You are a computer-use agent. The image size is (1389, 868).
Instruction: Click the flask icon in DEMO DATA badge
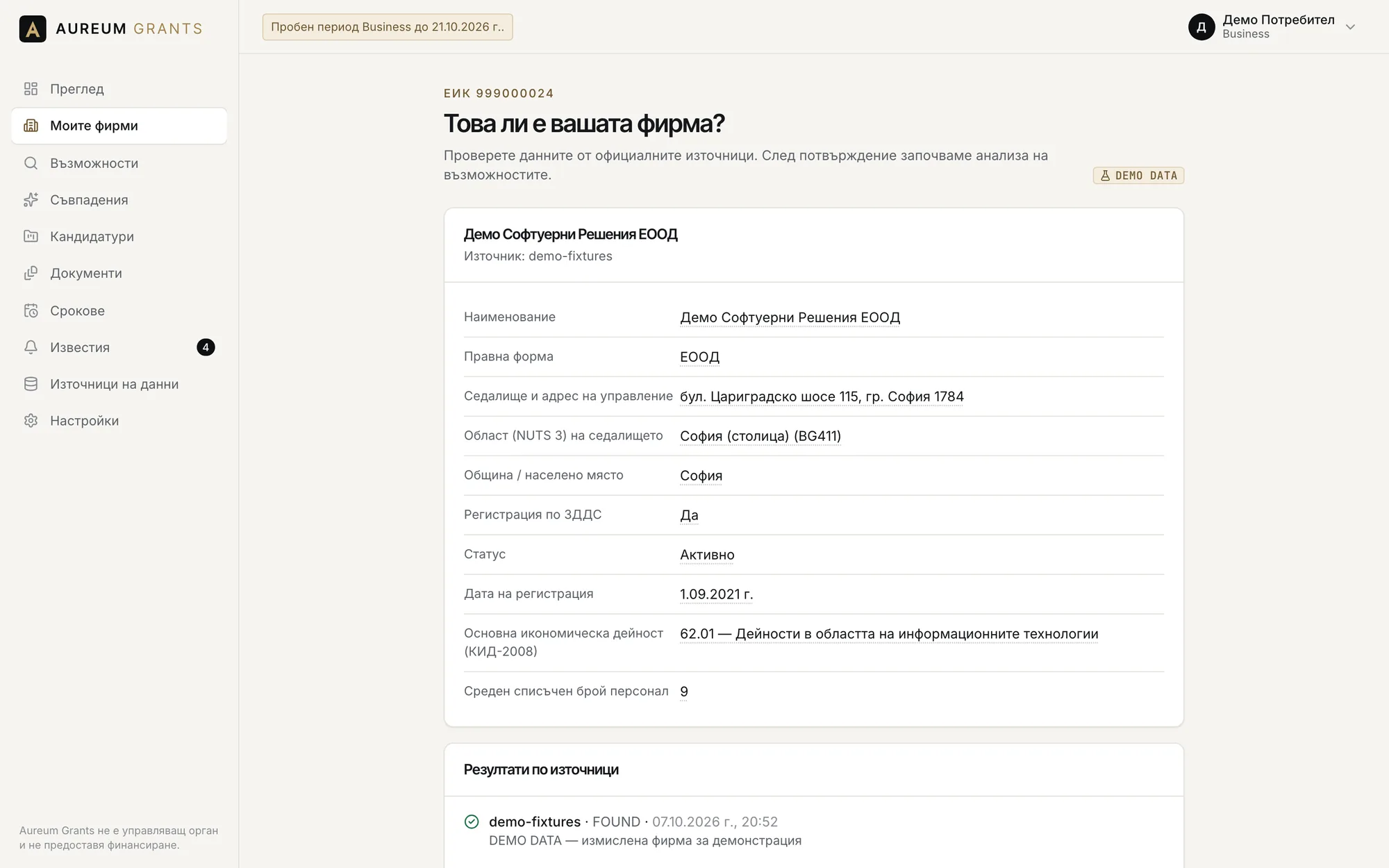pos(1105,176)
